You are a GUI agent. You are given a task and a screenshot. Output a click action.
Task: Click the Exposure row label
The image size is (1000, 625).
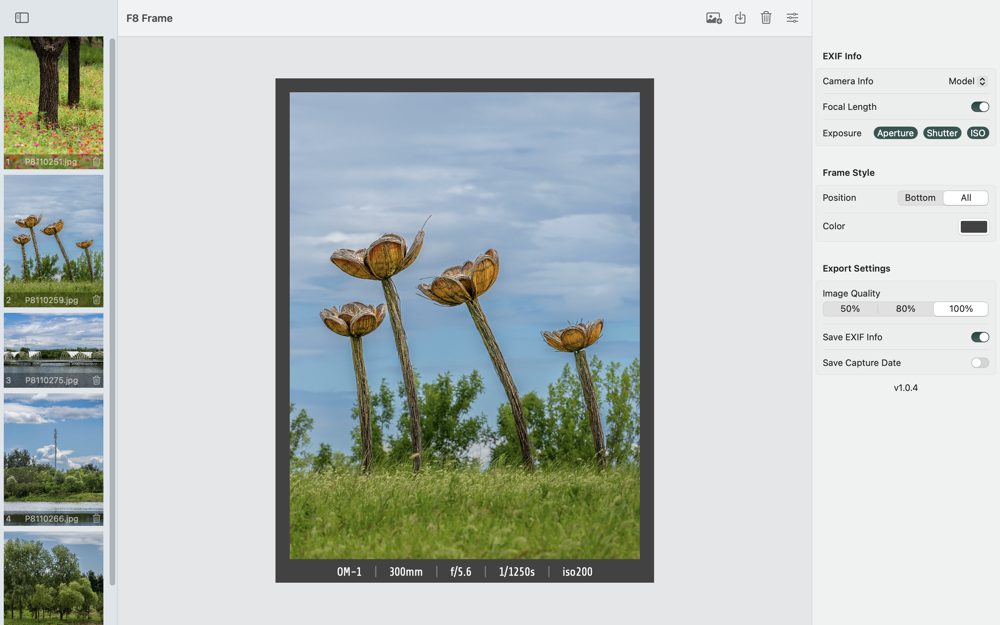click(x=842, y=133)
